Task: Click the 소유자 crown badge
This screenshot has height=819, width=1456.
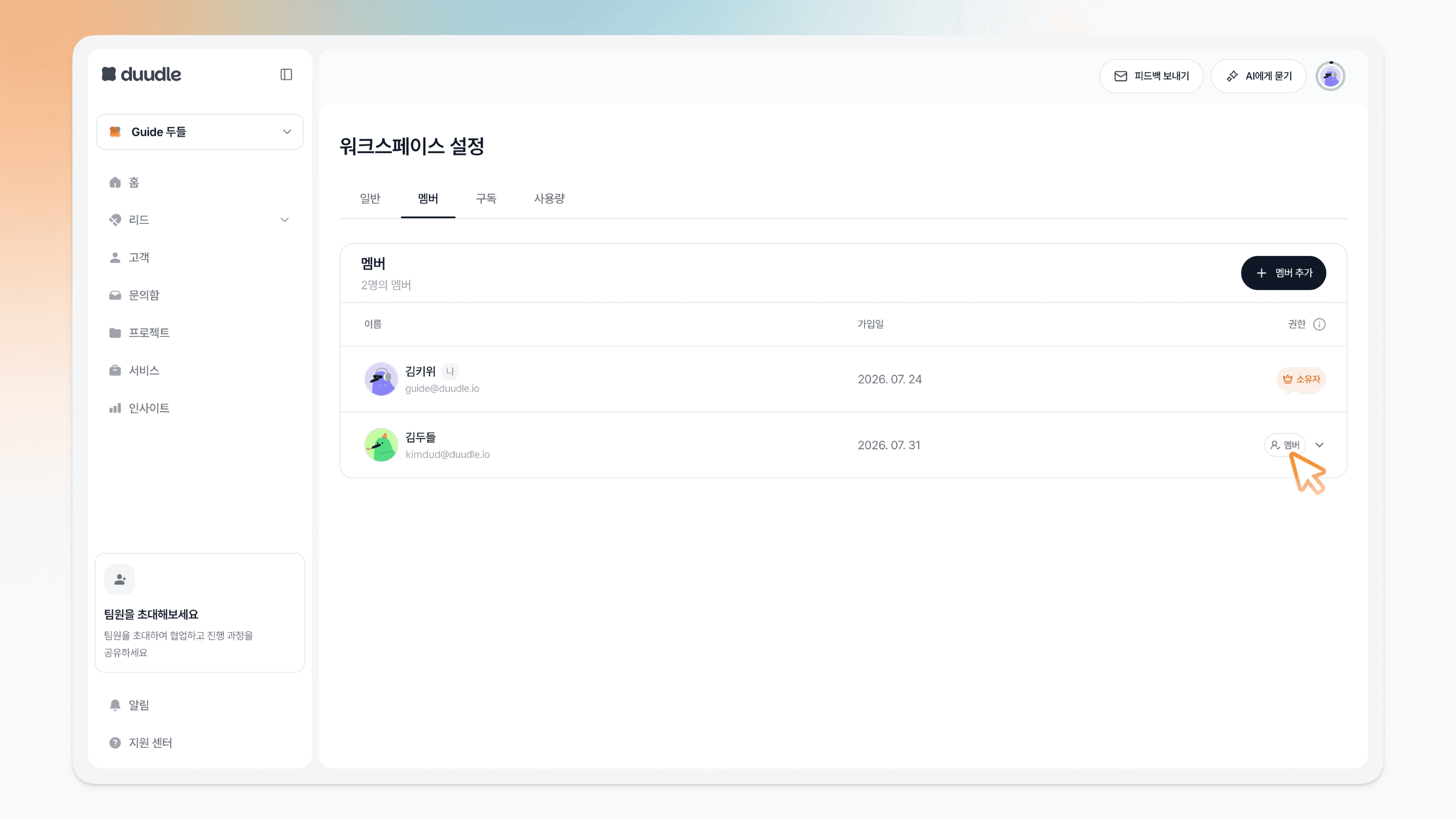Action: [x=1301, y=379]
